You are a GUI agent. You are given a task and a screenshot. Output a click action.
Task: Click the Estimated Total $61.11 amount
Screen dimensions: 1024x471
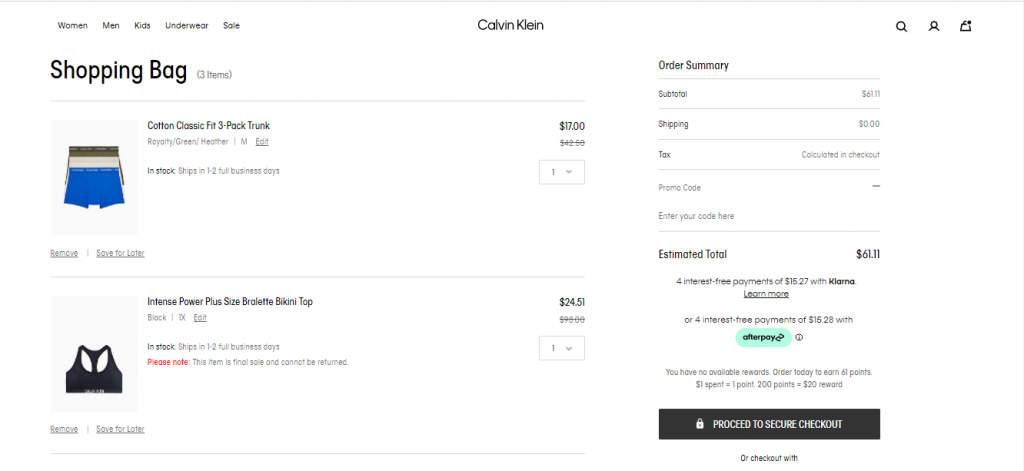click(x=868, y=255)
